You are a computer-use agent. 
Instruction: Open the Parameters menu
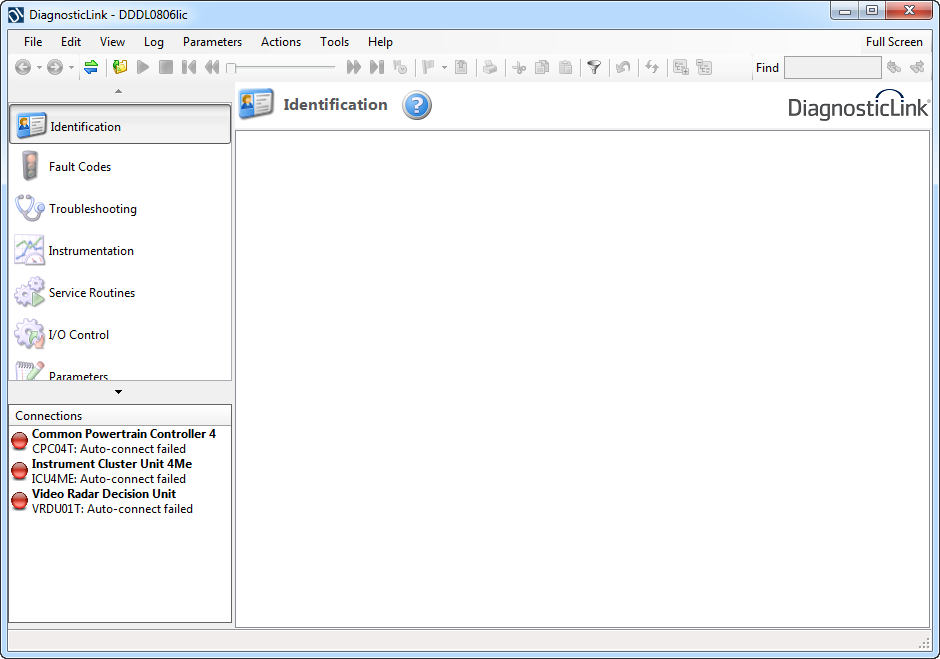click(212, 42)
